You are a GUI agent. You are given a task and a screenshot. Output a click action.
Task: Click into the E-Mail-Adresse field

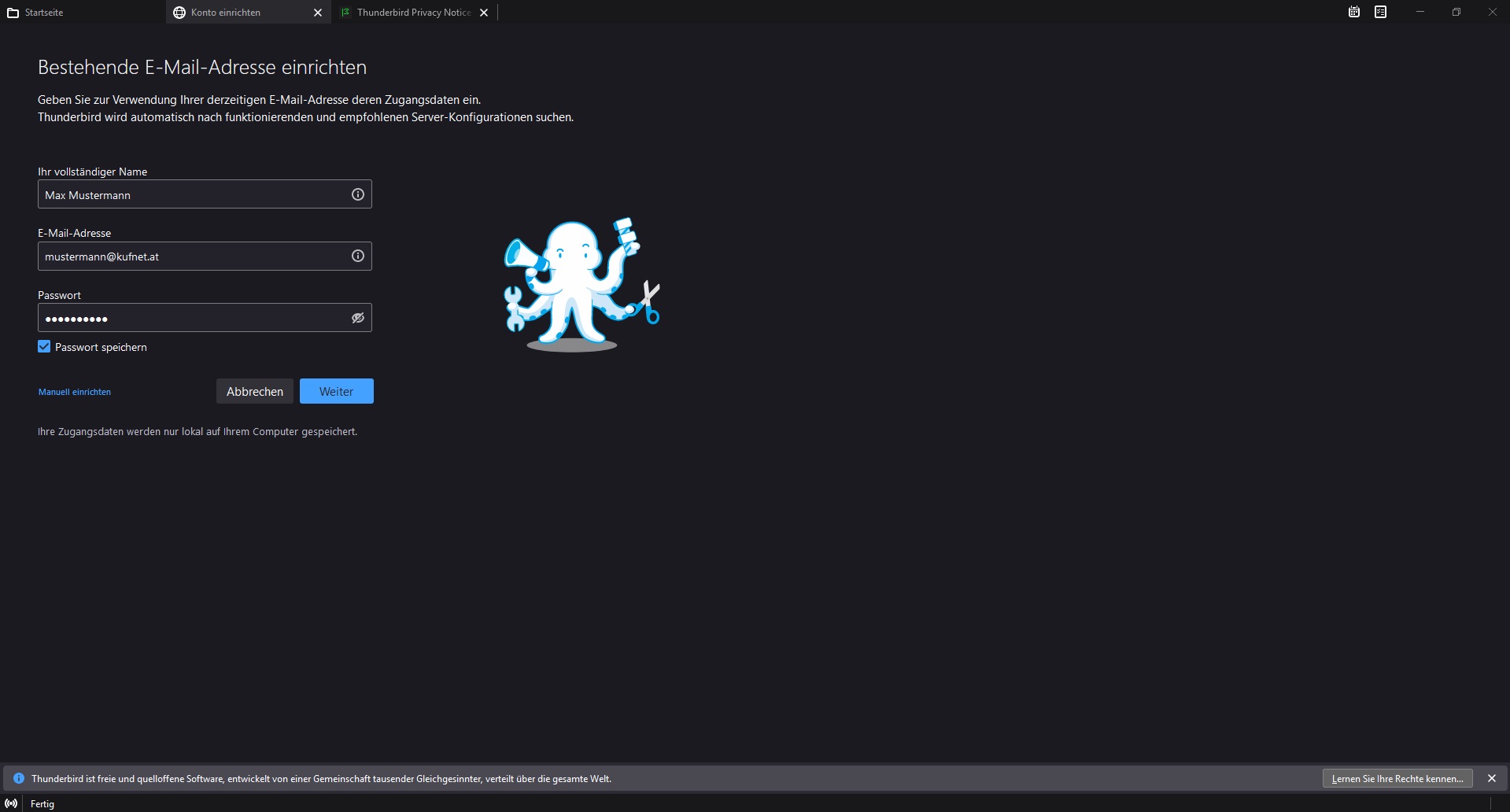coord(193,256)
